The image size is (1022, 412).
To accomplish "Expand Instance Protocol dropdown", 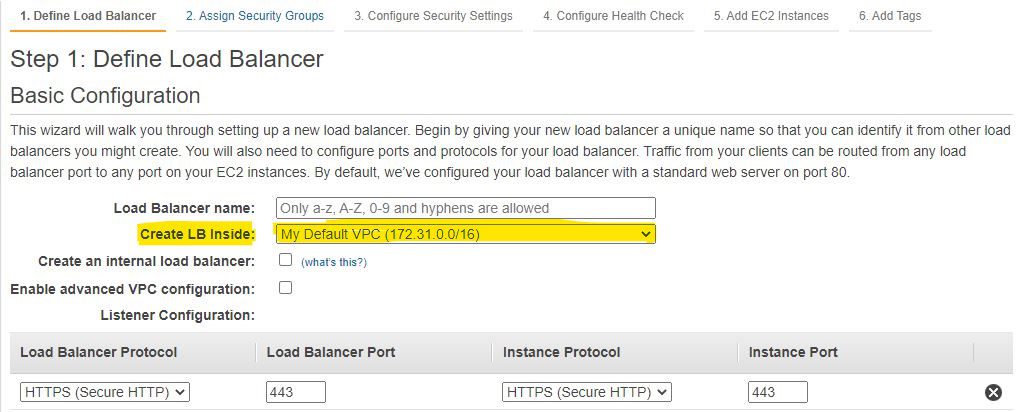I will (x=587, y=393).
